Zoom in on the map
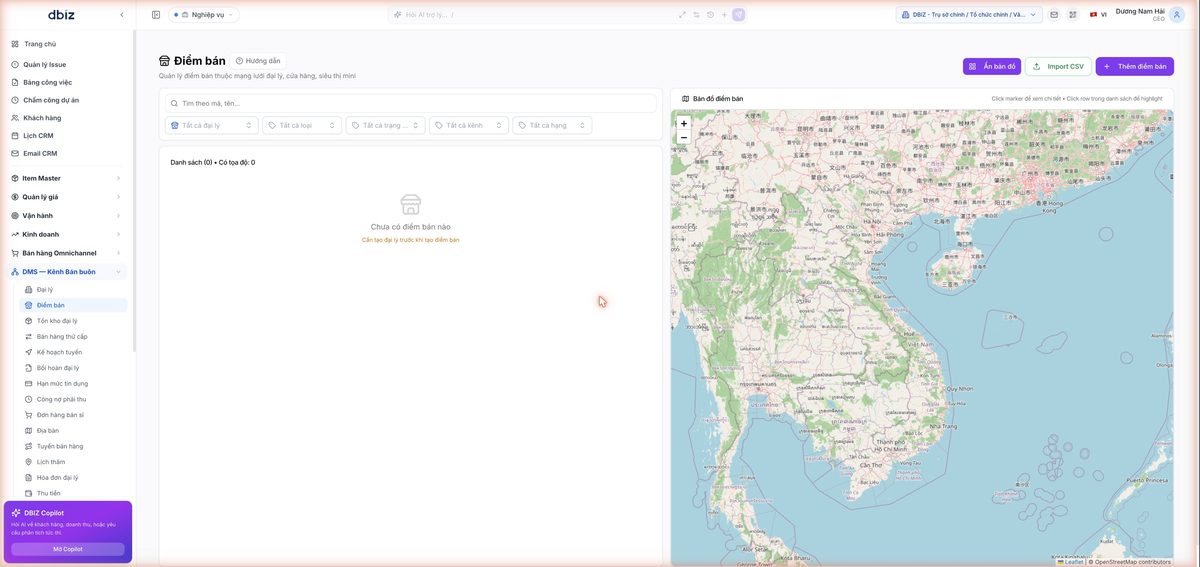This screenshot has width=1200, height=567. (x=684, y=124)
